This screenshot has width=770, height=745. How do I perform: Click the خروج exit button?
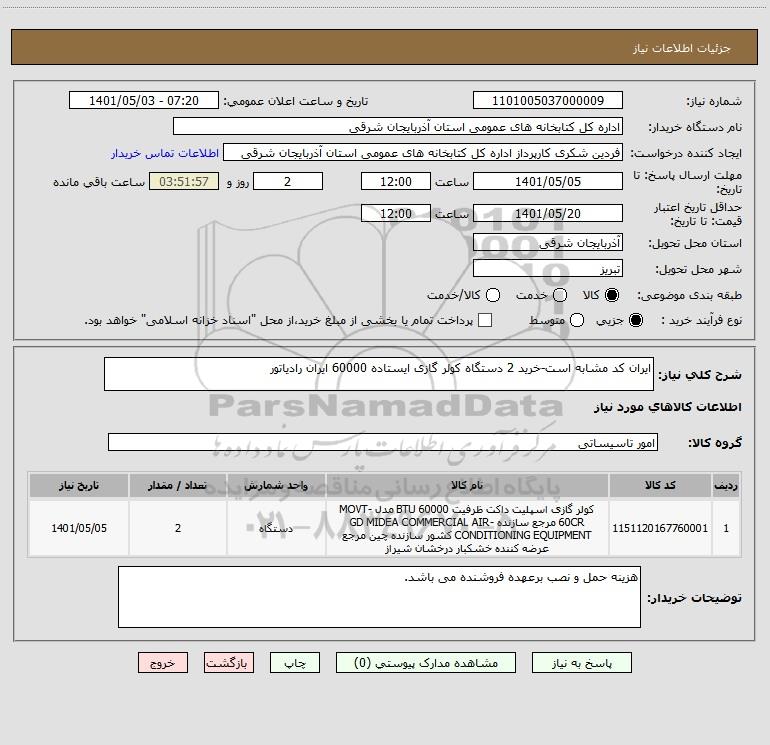[x=163, y=663]
